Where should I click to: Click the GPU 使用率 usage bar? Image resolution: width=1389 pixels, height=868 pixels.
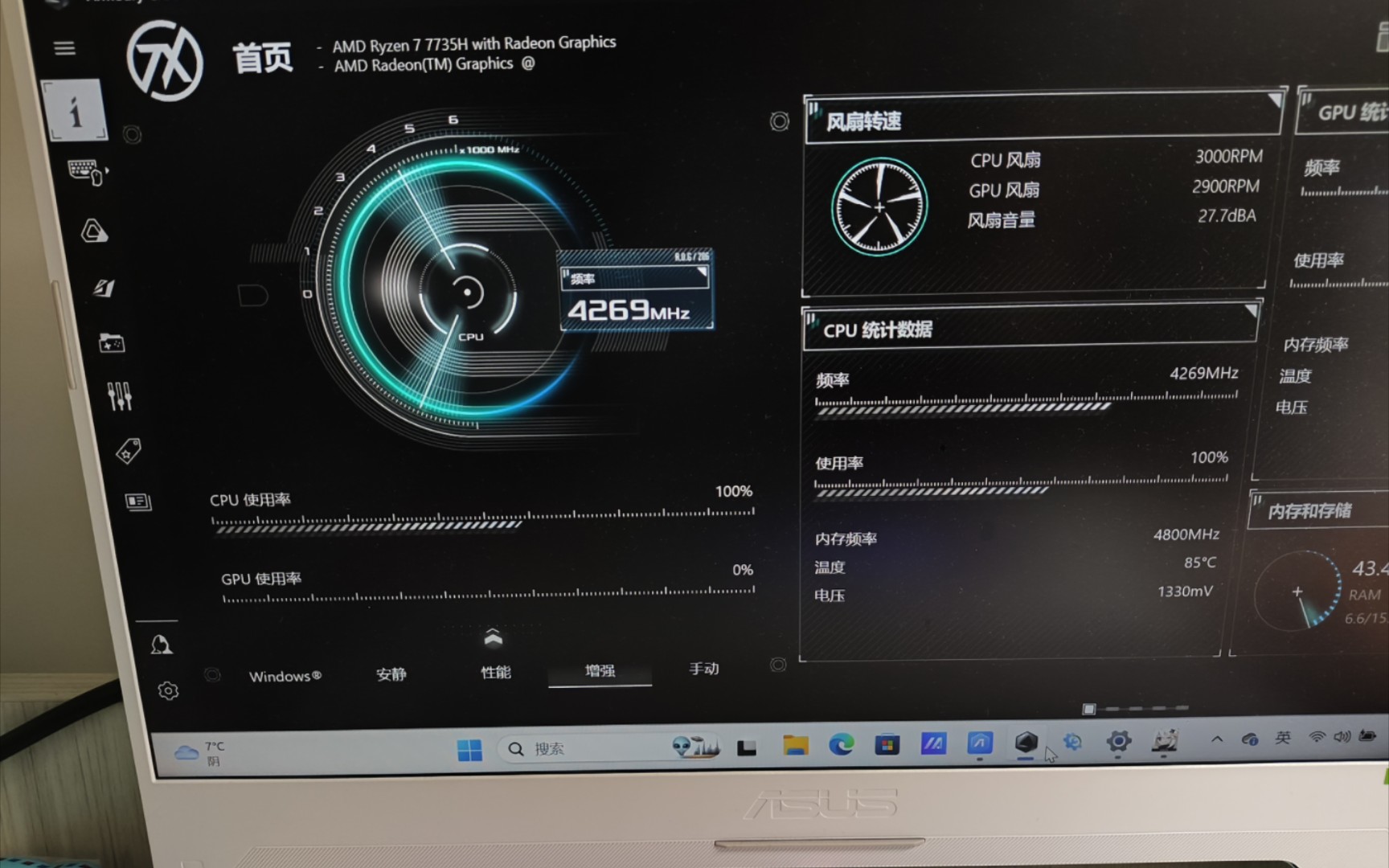[488, 596]
